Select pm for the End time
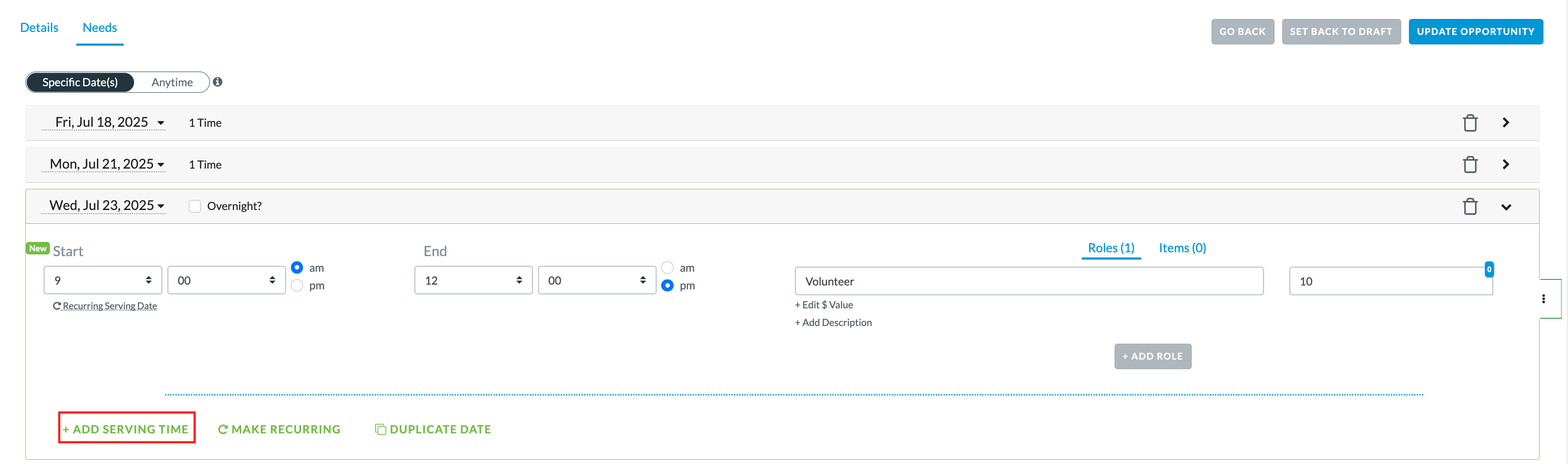This screenshot has height=464, width=1568. (x=668, y=285)
